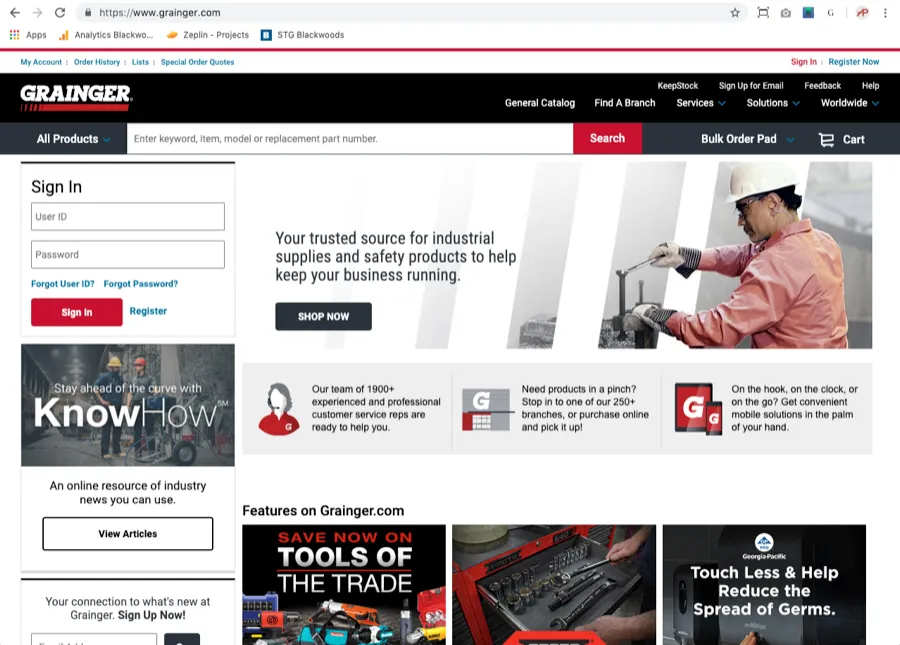Image resolution: width=900 pixels, height=645 pixels.
Task: Click Sign In link at top right
Action: 804,62
